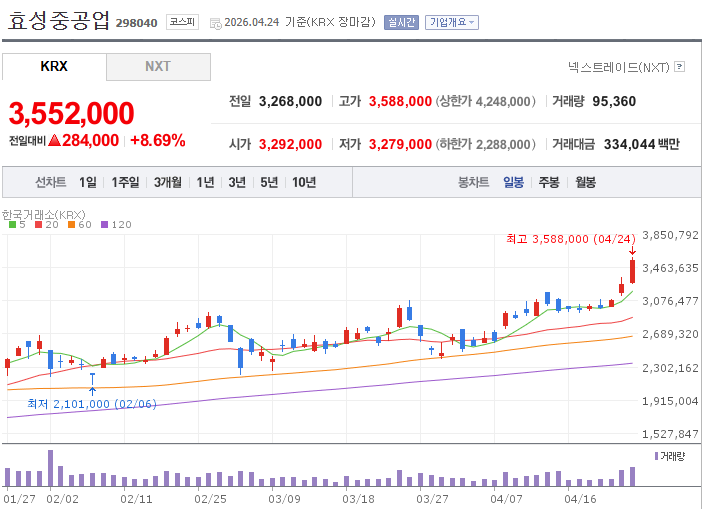The width and height of the screenshot is (702, 509).
Task: Click the 실시간 button
Action: [x=401, y=22]
